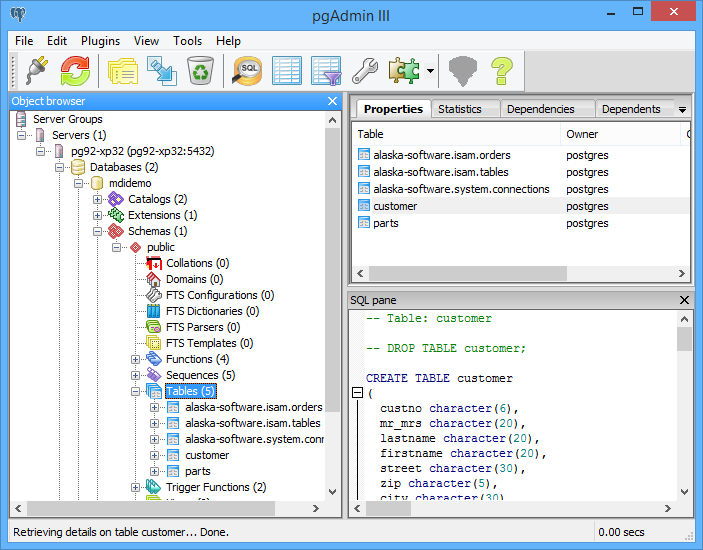703x550 pixels.
Task: Select alaska-software.isam.tables in object tree
Action: [x=253, y=423]
